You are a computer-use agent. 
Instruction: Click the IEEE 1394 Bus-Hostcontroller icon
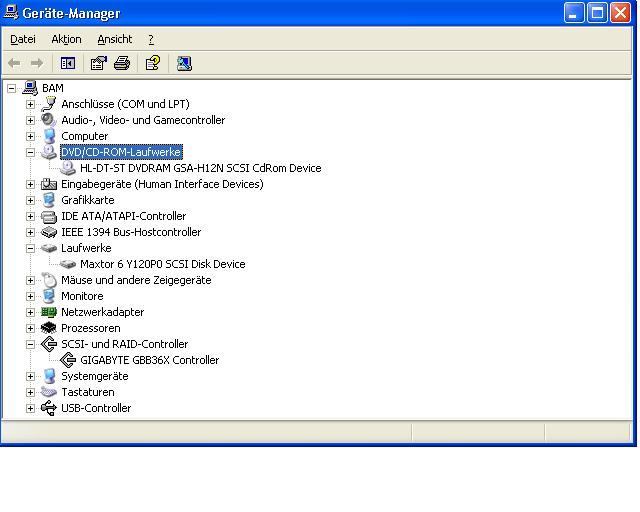coord(49,232)
